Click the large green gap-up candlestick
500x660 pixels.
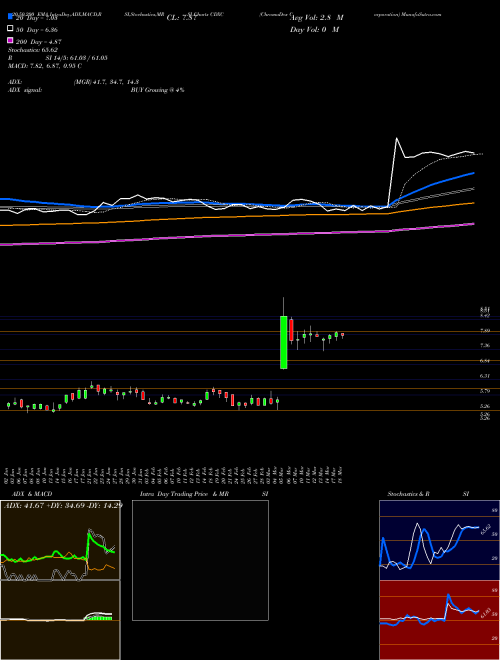tap(284, 342)
